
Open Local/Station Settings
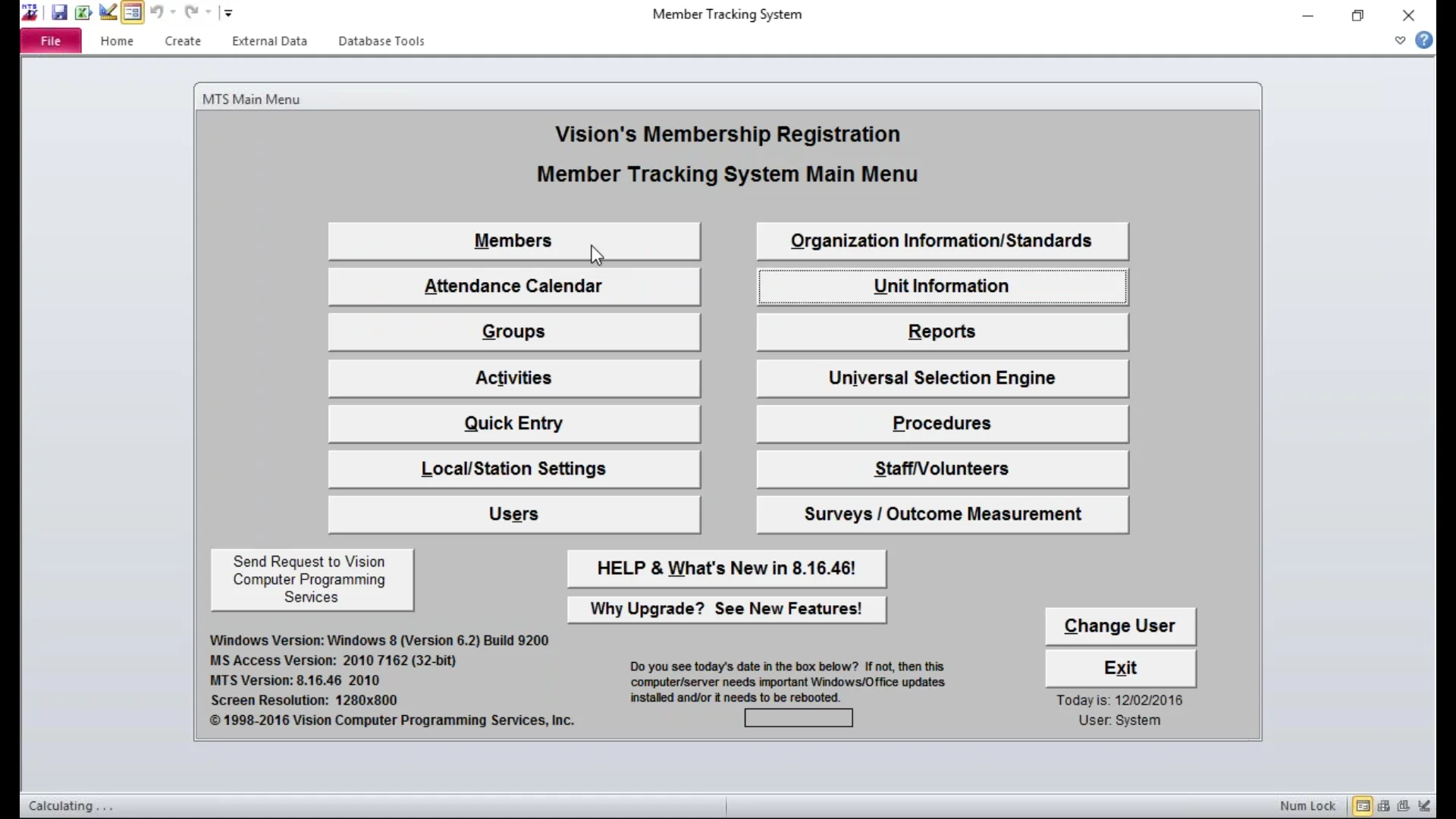pos(514,469)
